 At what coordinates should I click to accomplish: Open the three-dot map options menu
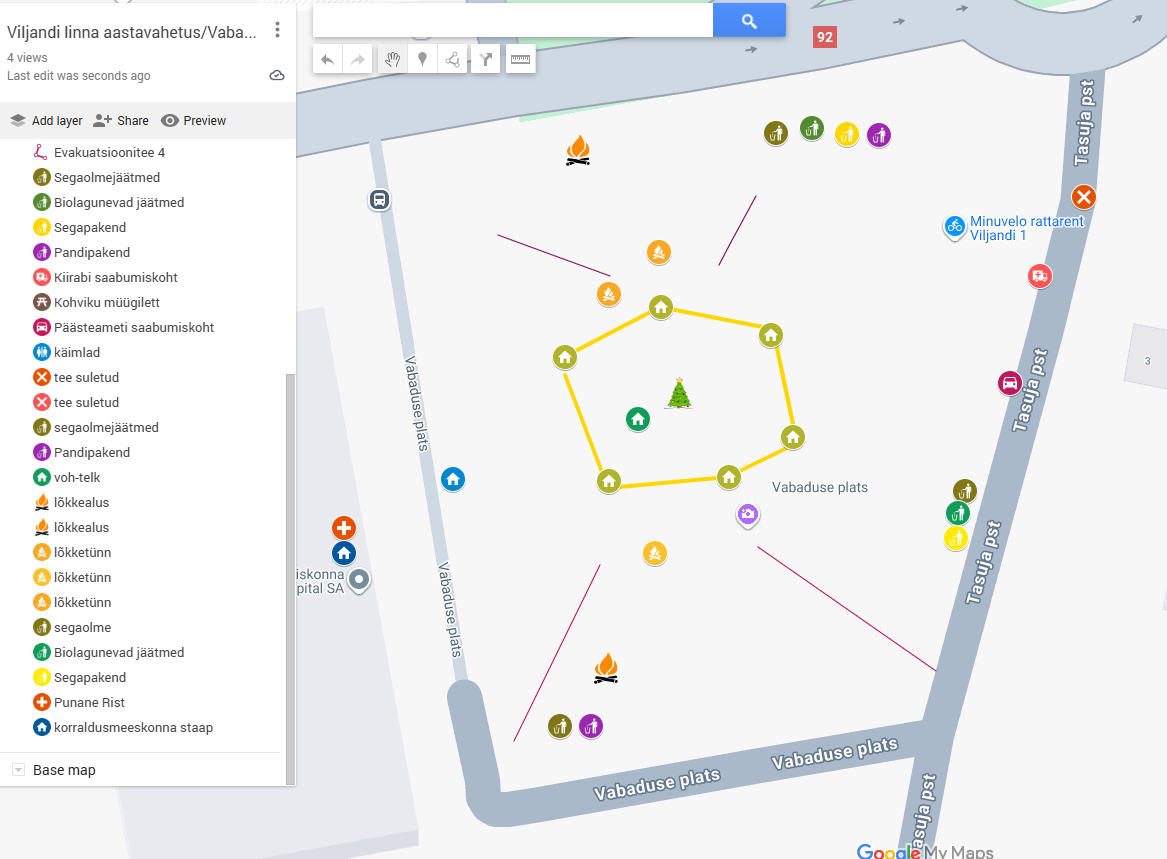pos(277,31)
